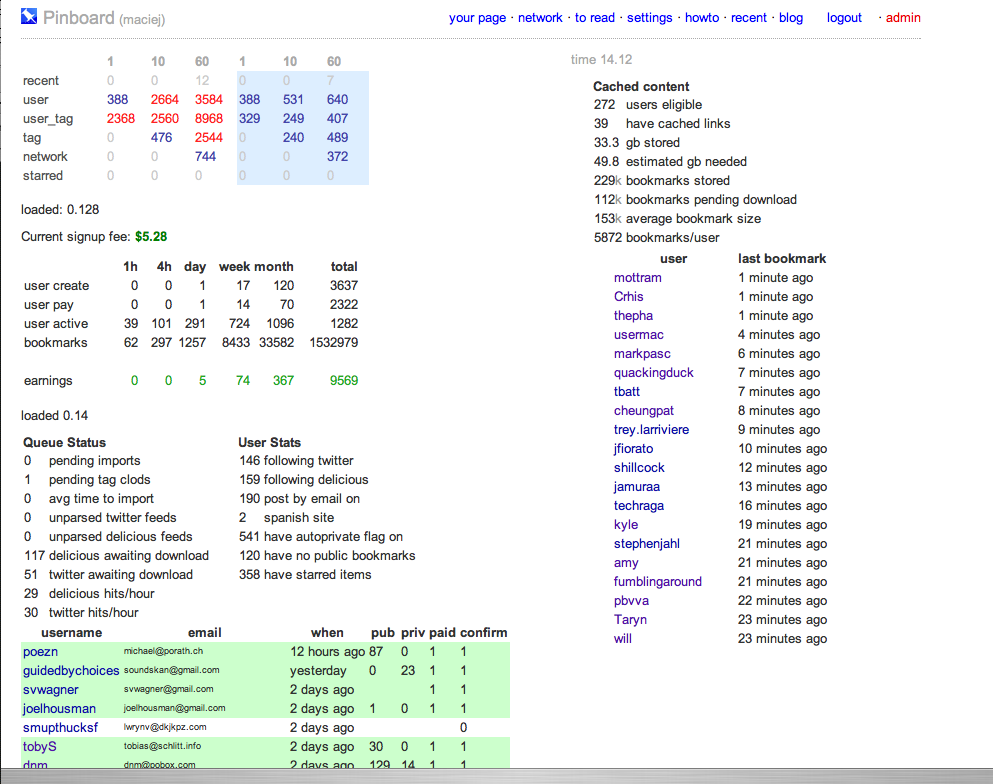Screen dimensions: 993x784
Task: Click user tbatt
Action: pyautogui.click(x=627, y=391)
